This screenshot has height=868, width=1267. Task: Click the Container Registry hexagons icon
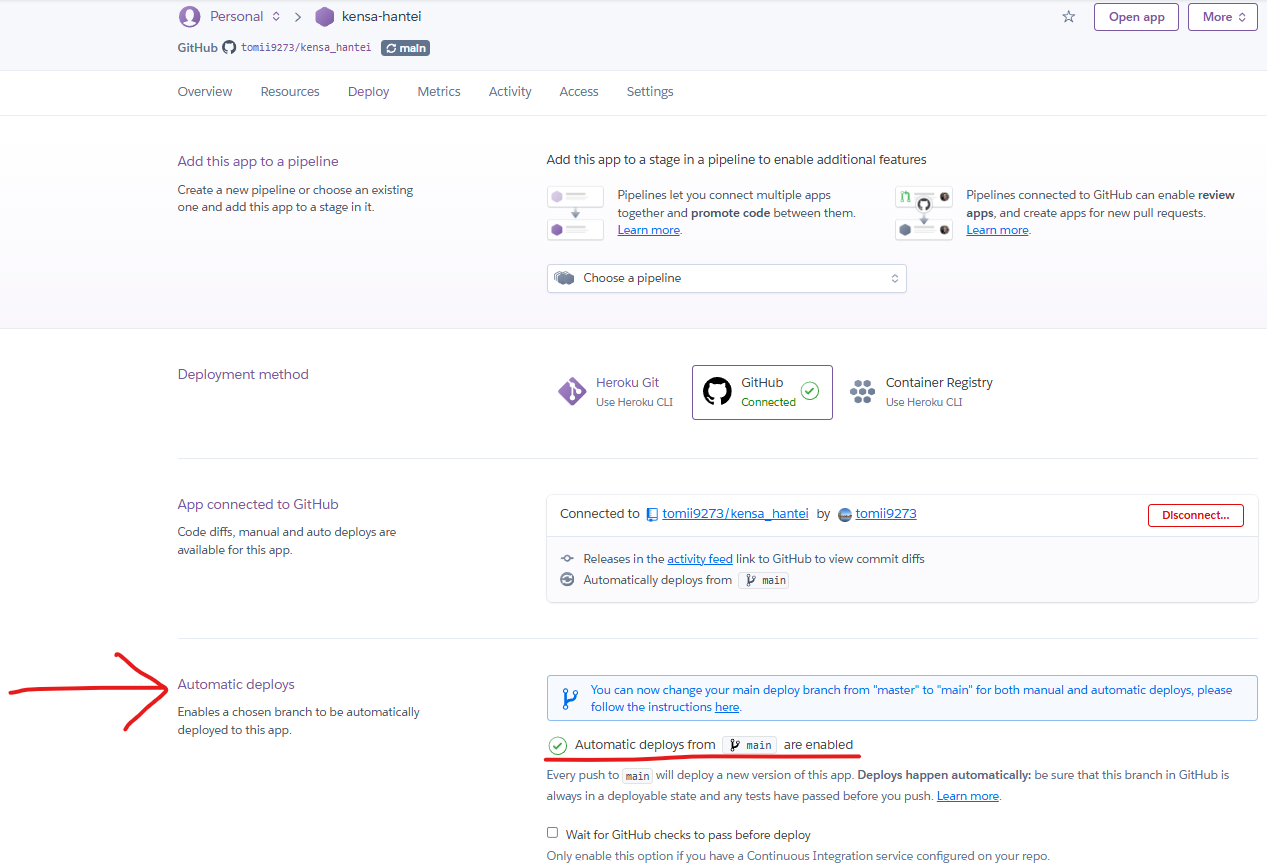tap(862, 391)
